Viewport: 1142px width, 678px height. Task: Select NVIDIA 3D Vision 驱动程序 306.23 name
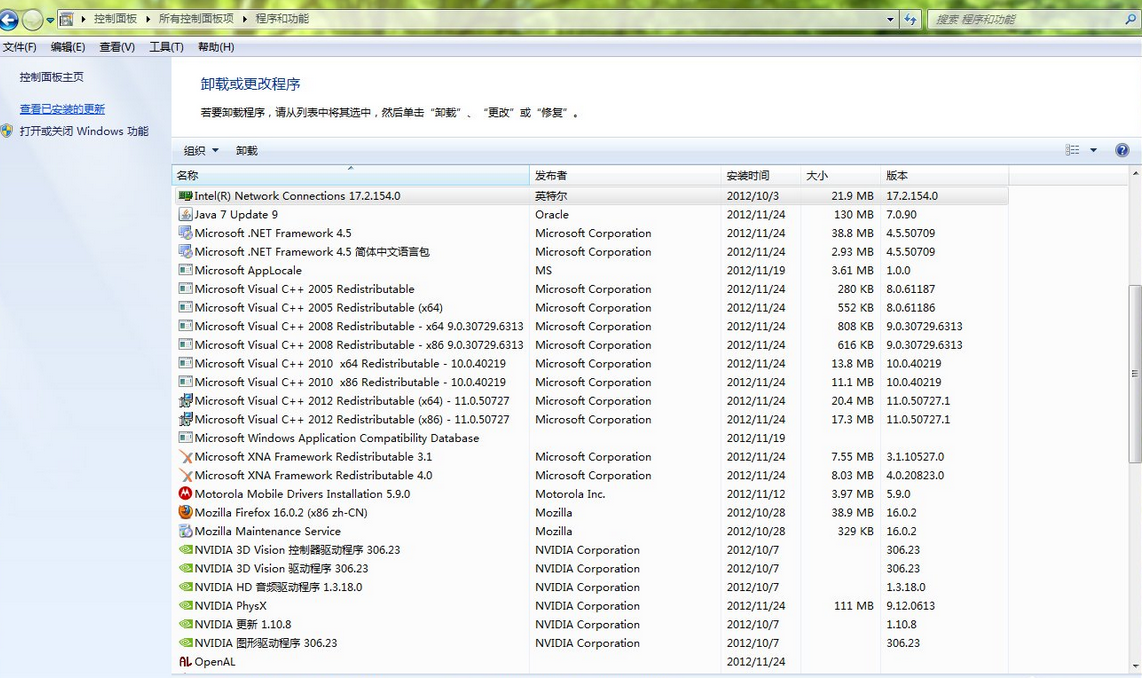pyautogui.click(x=281, y=569)
